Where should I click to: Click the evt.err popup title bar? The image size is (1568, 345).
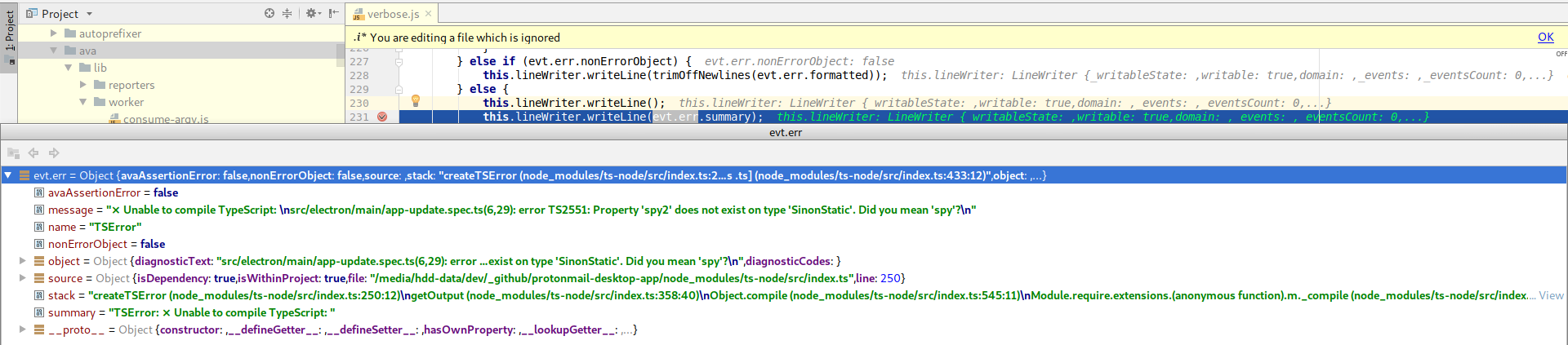(784, 132)
